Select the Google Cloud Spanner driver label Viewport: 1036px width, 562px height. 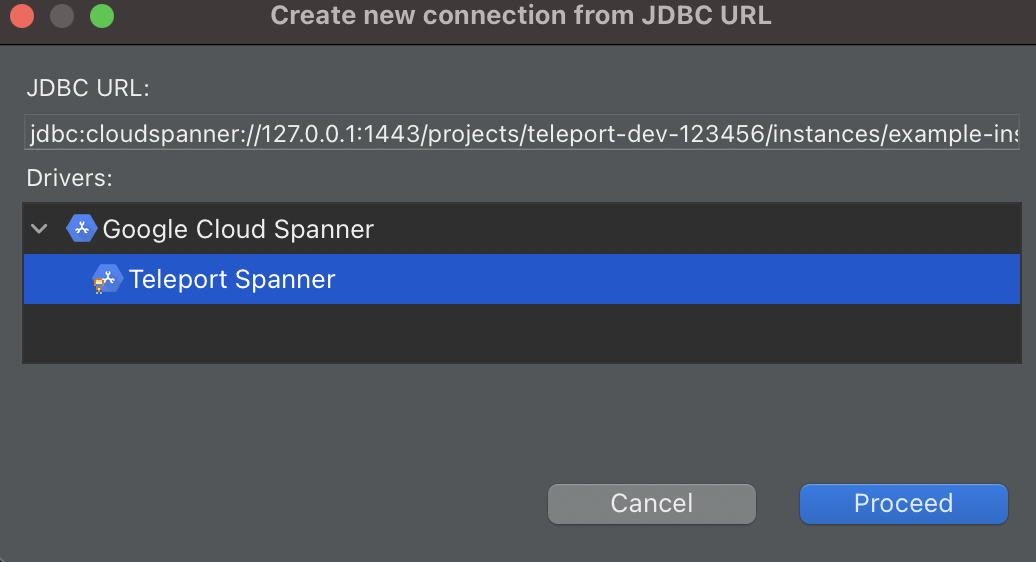[x=238, y=229]
